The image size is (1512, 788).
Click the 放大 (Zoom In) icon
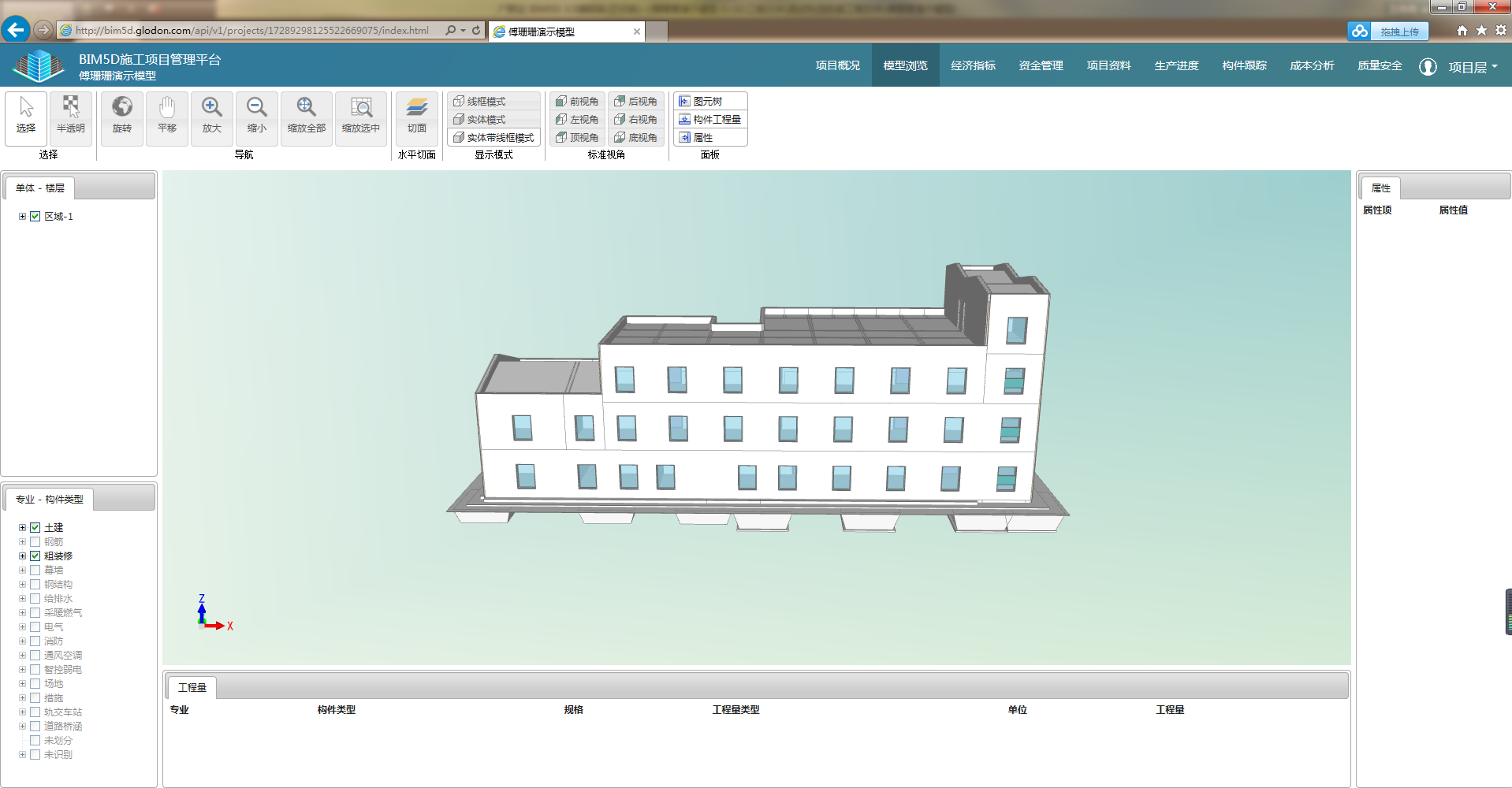tap(210, 117)
